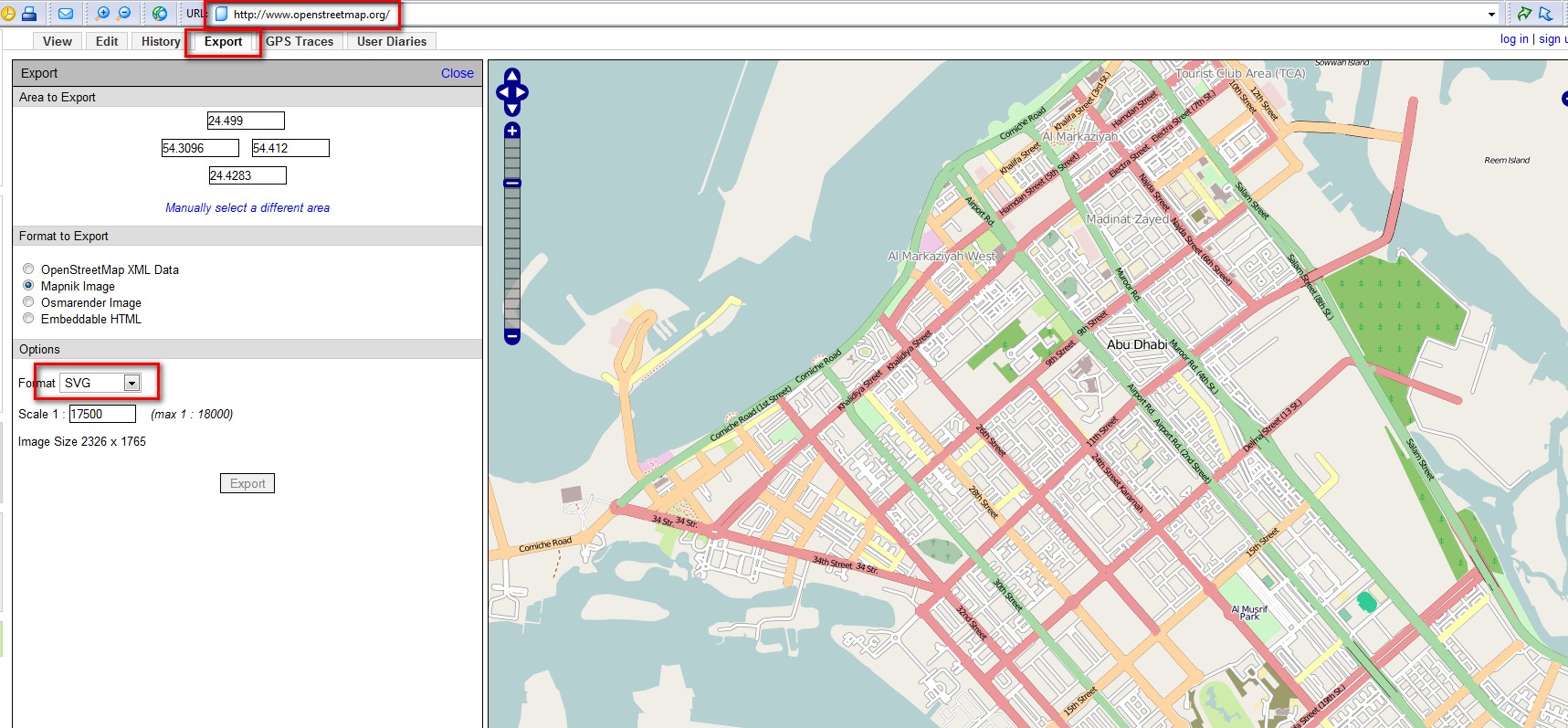Close the Export panel

[458, 73]
